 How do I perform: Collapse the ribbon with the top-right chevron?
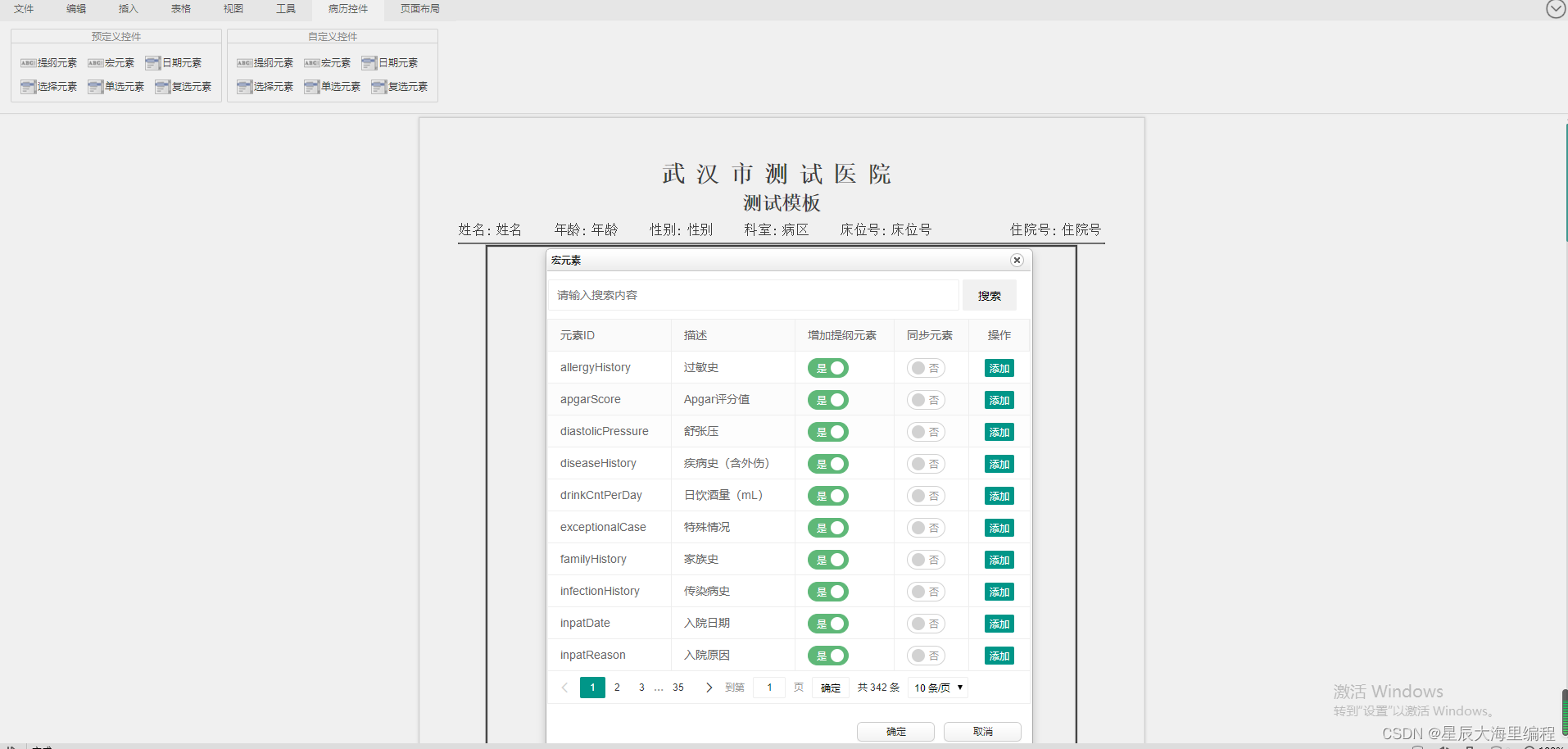click(x=1556, y=9)
